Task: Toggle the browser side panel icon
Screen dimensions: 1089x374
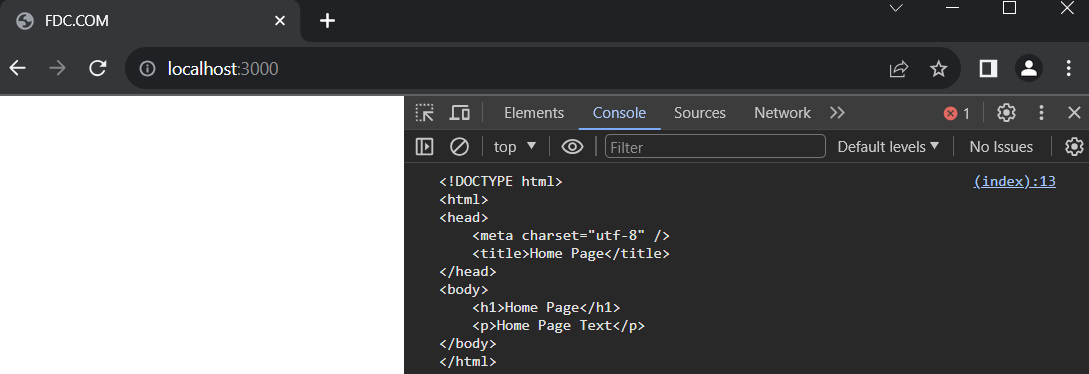Action: (x=988, y=68)
